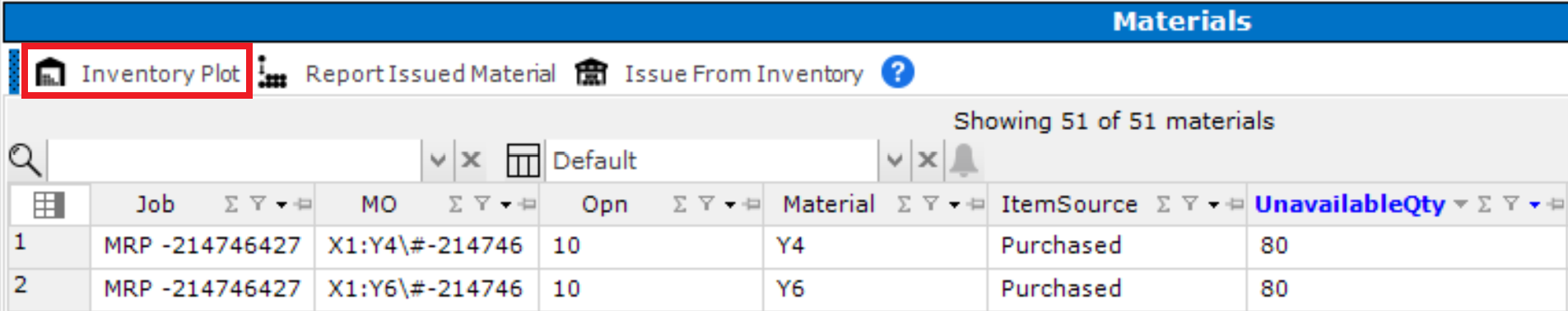Viewport: 1568px width, 311px height.
Task: Toggle pin on the ItemSource column
Action: [x=1234, y=204]
